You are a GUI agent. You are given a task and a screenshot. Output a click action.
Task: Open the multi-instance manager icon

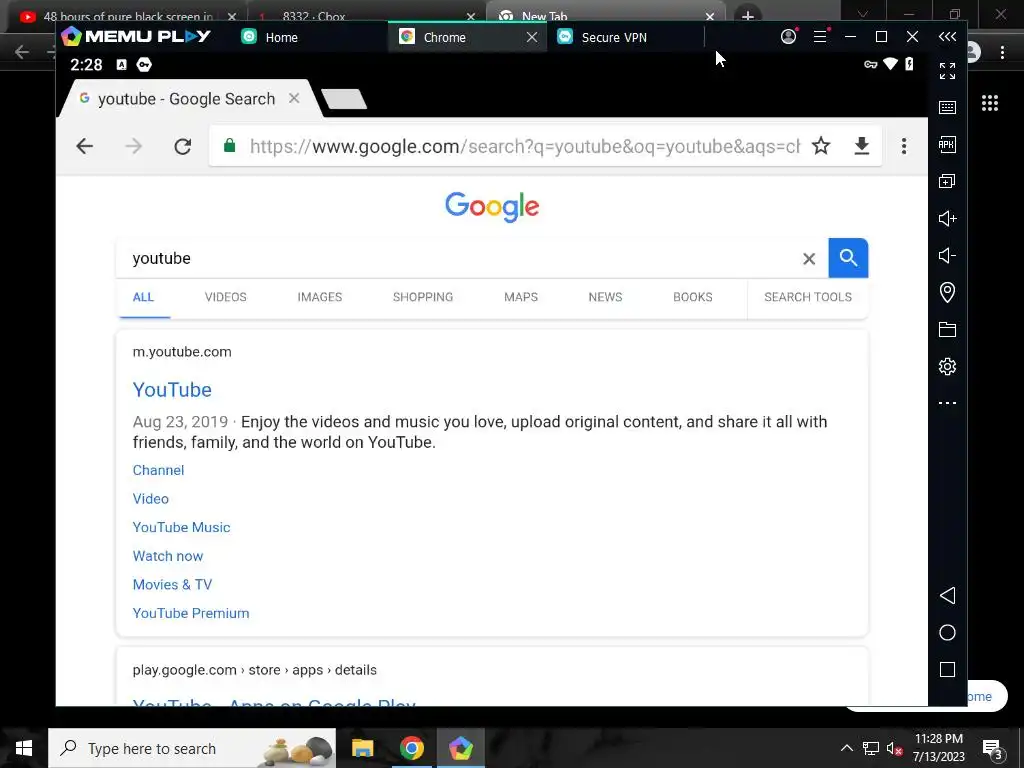pyautogui.click(x=947, y=182)
